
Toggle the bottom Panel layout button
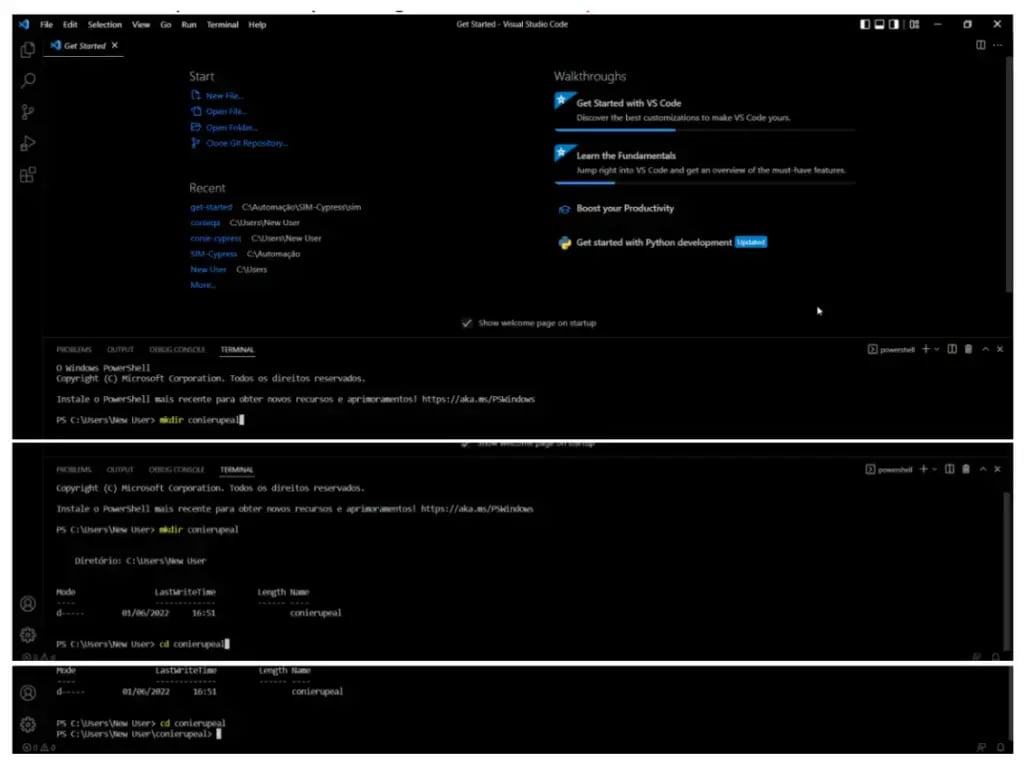pos(882,24)
